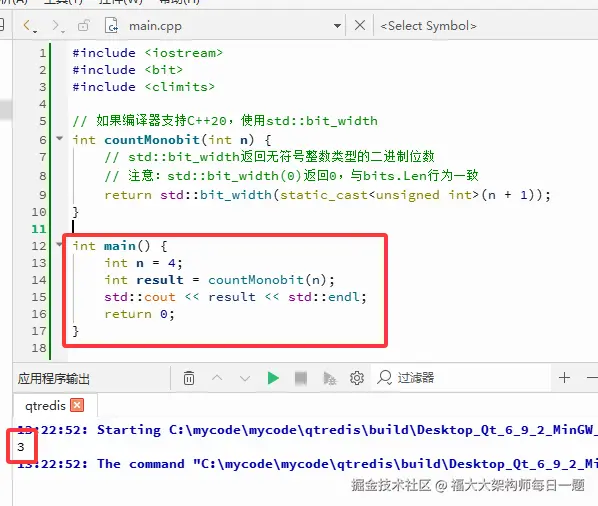This screenshot has height=506, width=598.
Task: Click line number 9 in gutter
Action: 43,195
